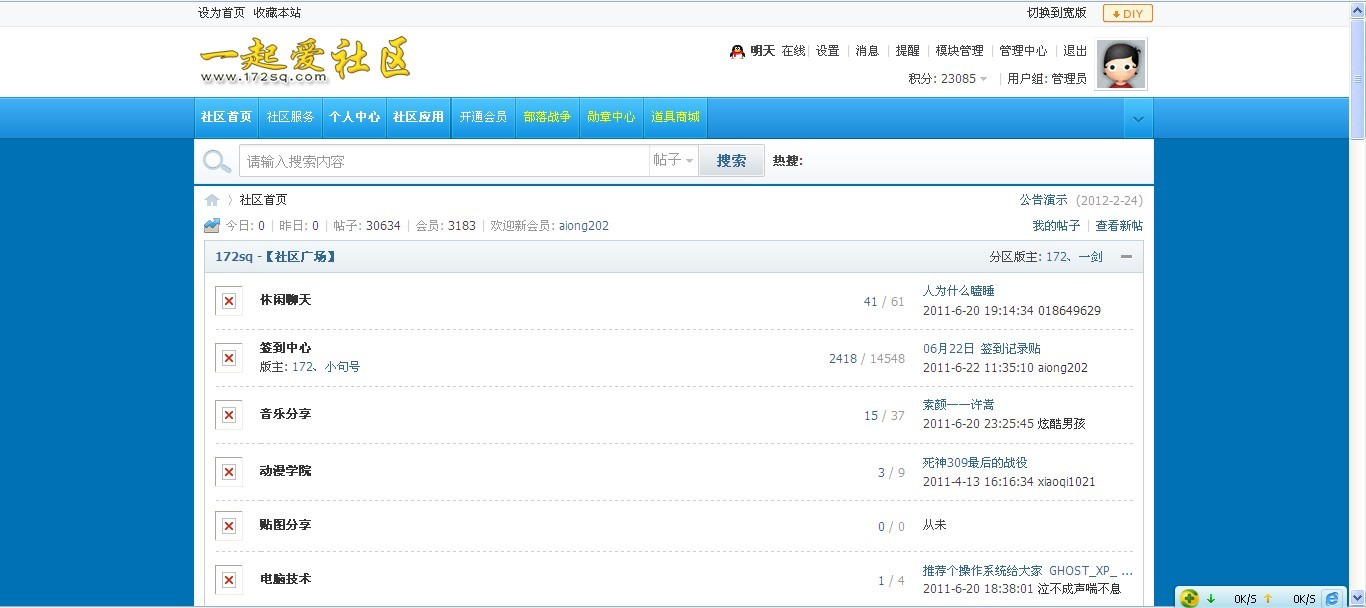Image resolution: width=1366 pixels, height=608 pixels.
Task: Click 设为首页 link
Action: (221, 13)
